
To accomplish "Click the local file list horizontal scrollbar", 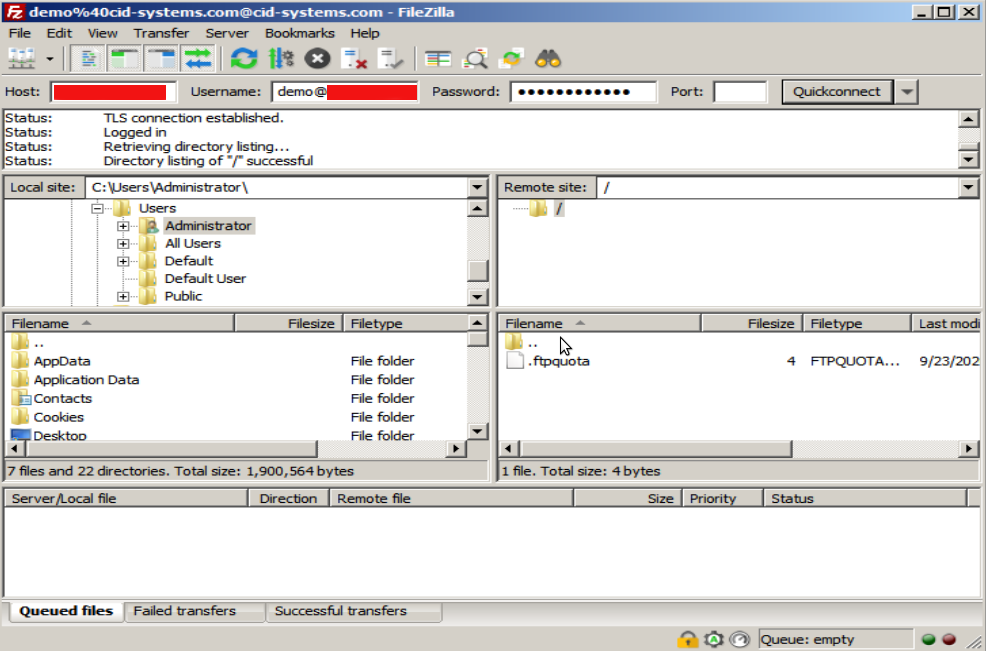I will 170,448.
